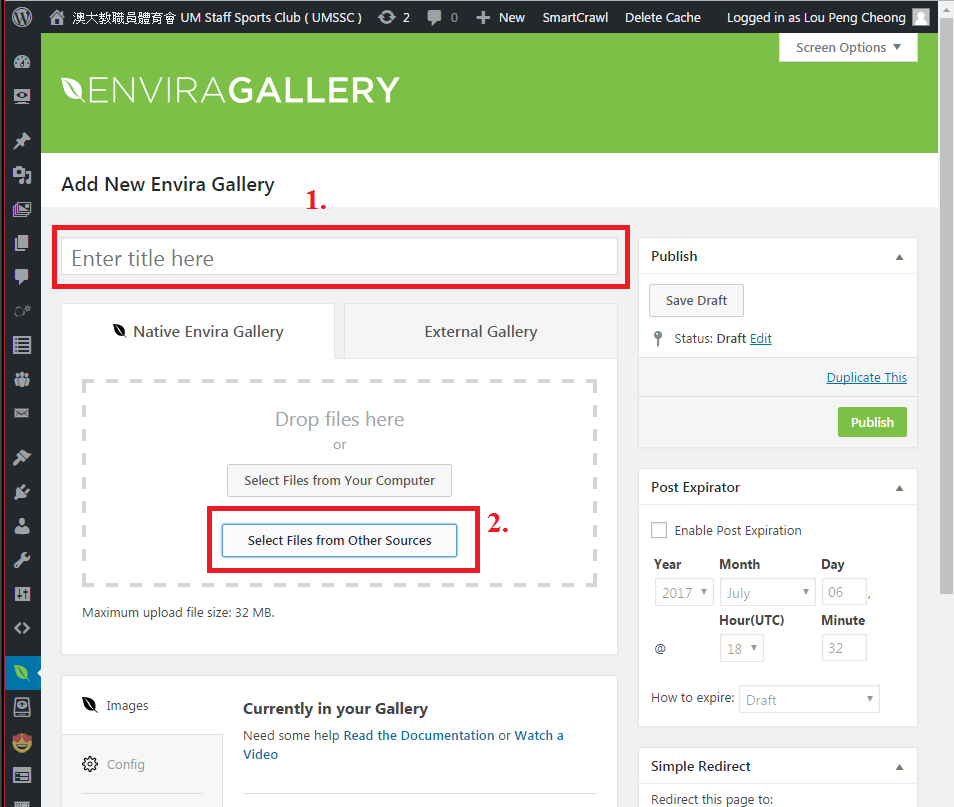Open the dim gears sidebar icon
954x807 pixels.
(x=22, y=312)
